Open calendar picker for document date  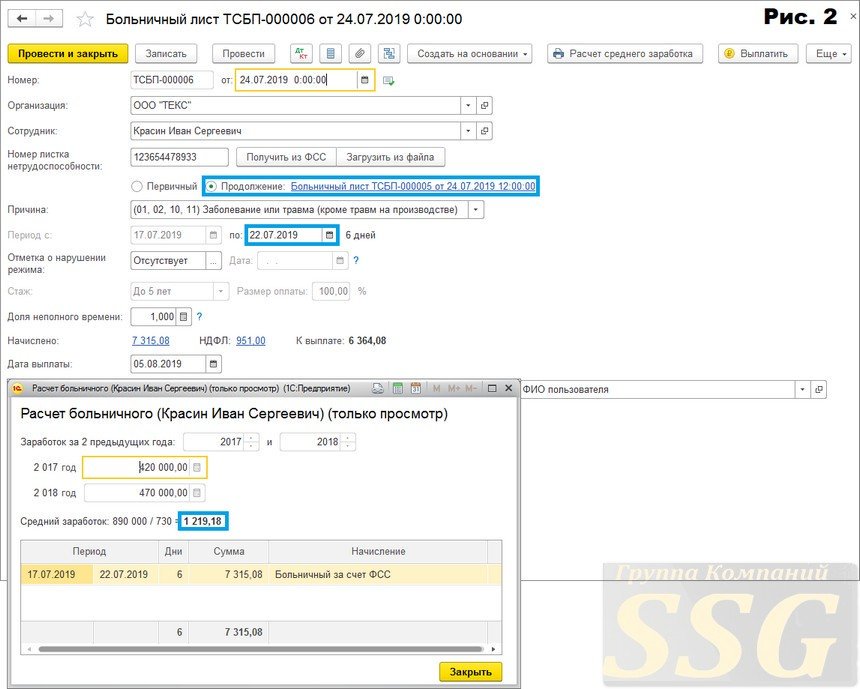coord(364,80)
